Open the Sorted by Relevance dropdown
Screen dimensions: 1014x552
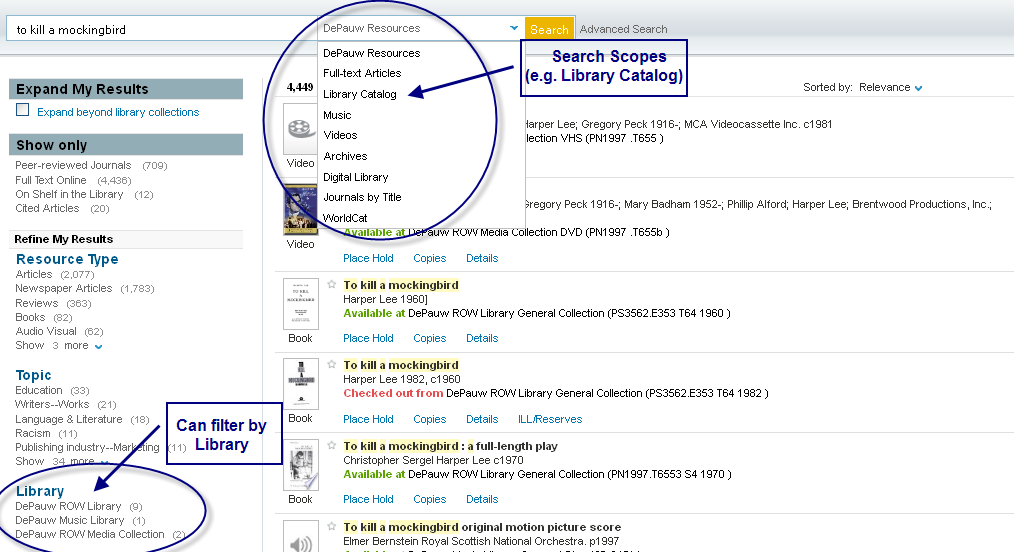tap(890, 87)
